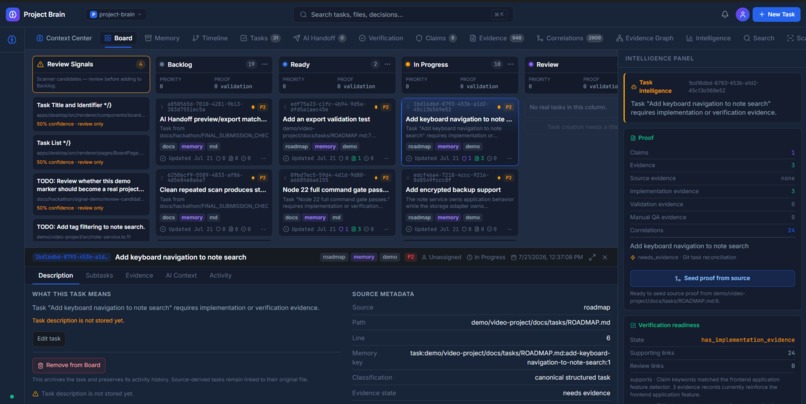The height and width of the screenshot is (404, 806).
Task: Go to the Correlations tab
Action: 570,38
